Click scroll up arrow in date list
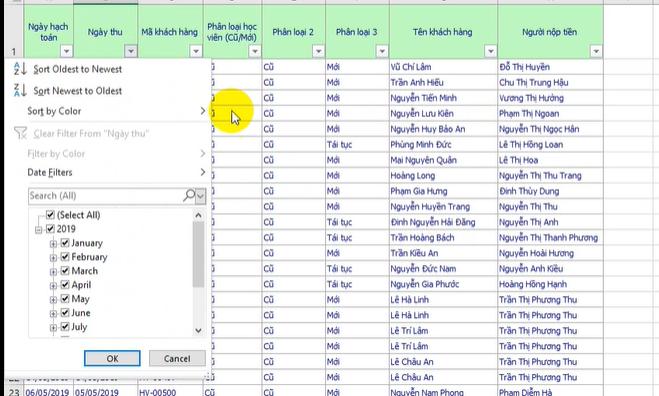659x396 pixels. pos(198,215)
